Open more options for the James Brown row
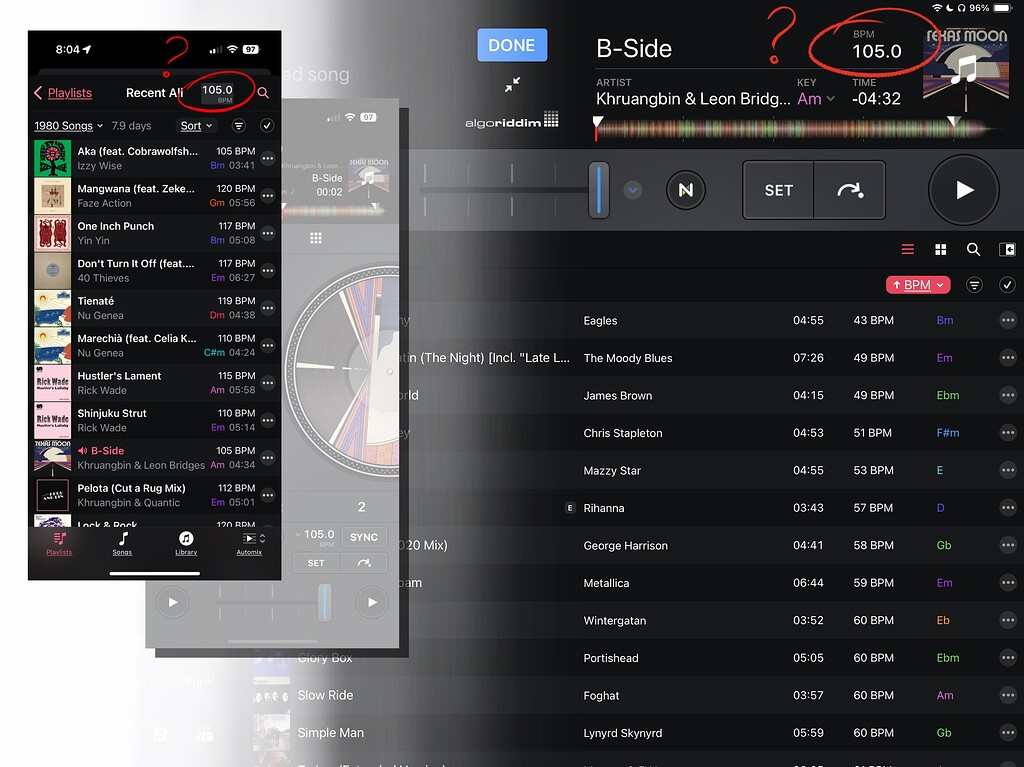Image resolution: width=1024 pixels, height=767 pixels. [x=1008, y=395]
